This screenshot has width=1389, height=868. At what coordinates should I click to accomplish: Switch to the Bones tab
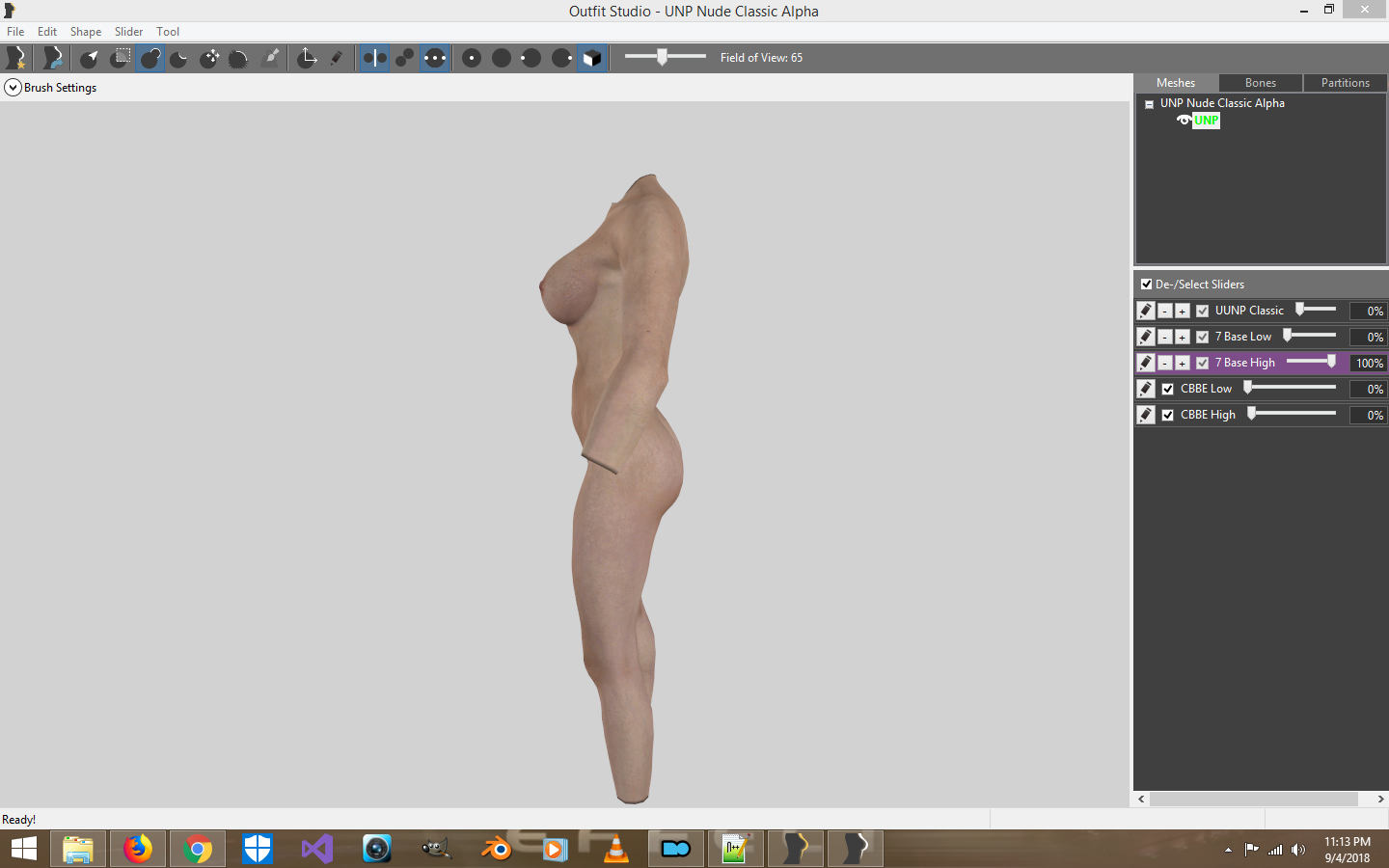[x=1261, y=83]
